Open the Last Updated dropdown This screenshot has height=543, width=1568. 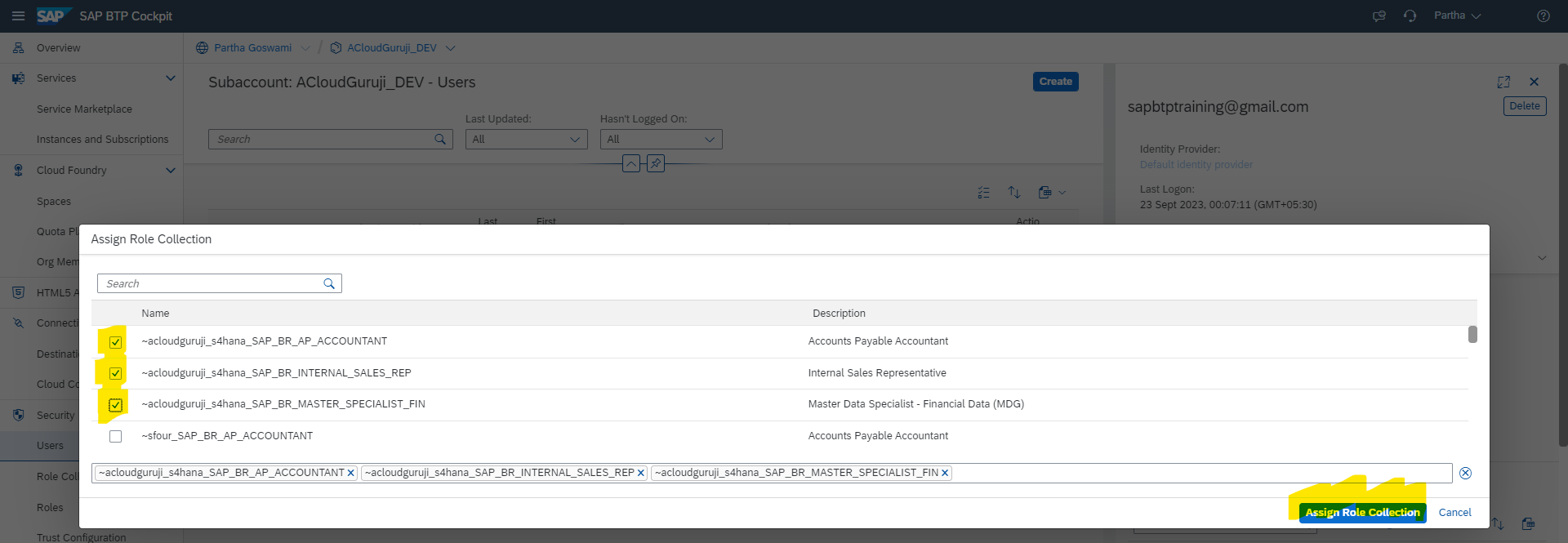coord(526,140)
